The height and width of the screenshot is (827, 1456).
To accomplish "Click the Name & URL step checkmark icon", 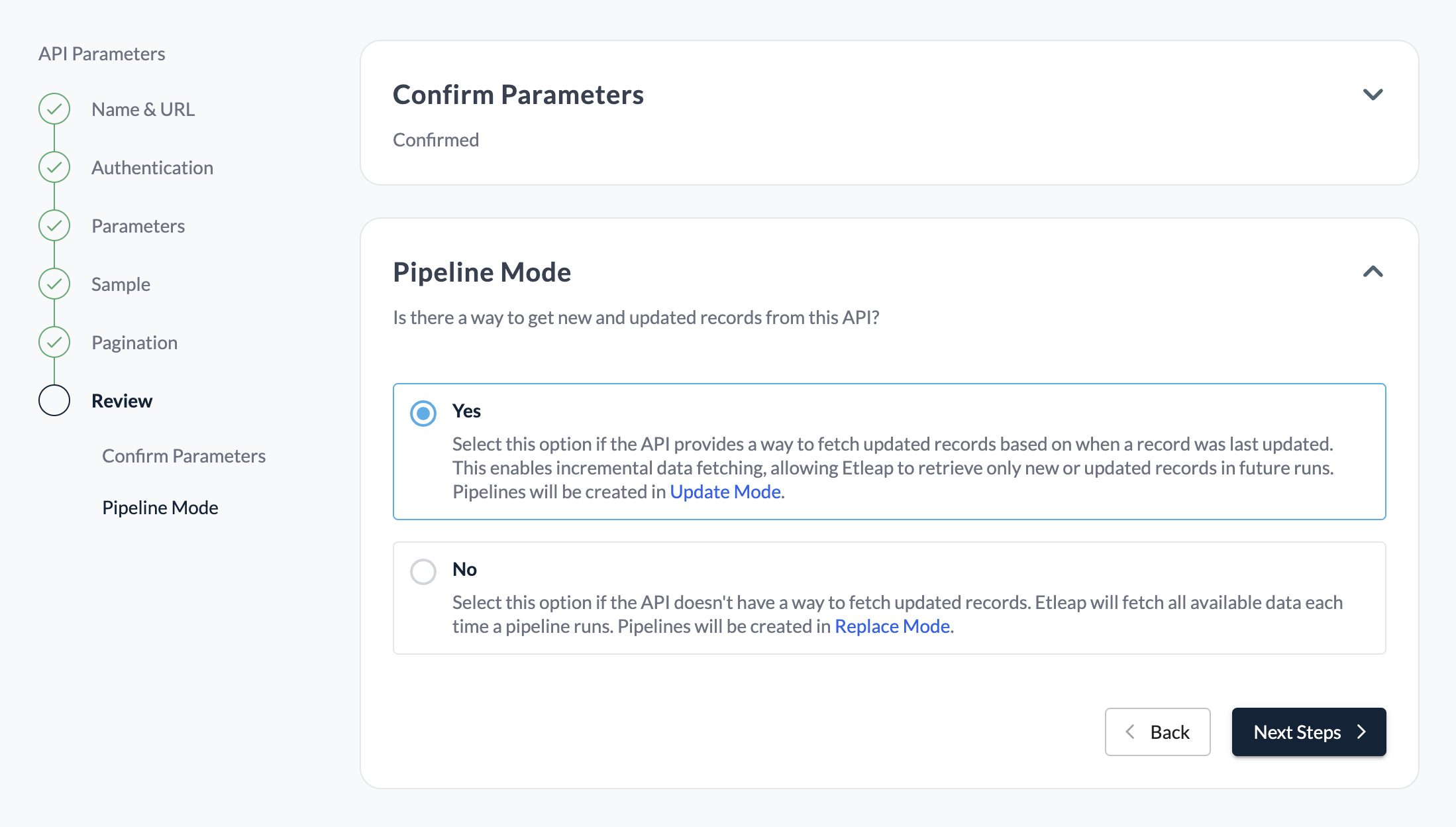I will click(54, 109).
